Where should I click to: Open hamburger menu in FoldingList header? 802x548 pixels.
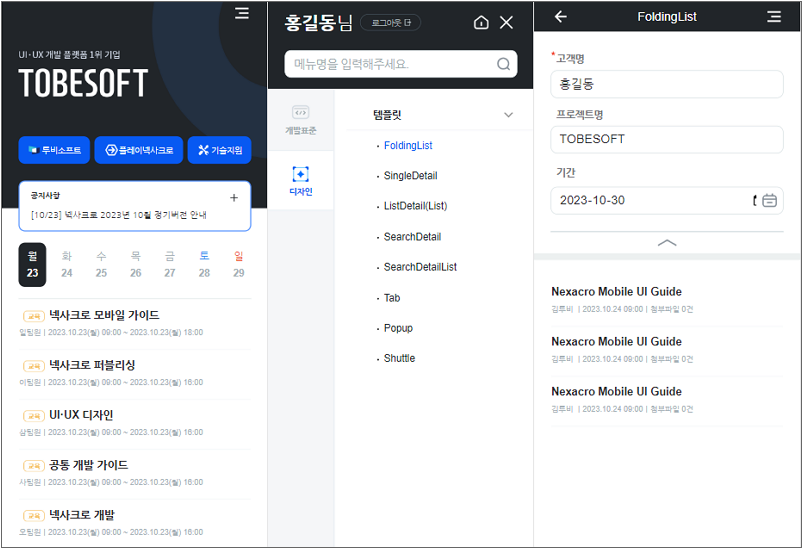tap(773, 16)
